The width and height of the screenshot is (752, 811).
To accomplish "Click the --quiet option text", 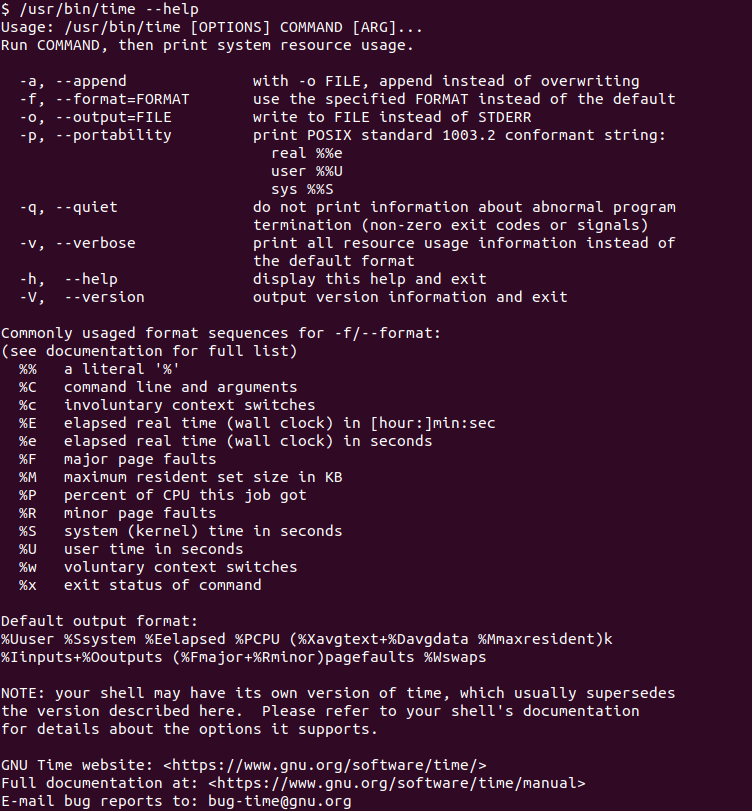I will (x=86, y=207).
